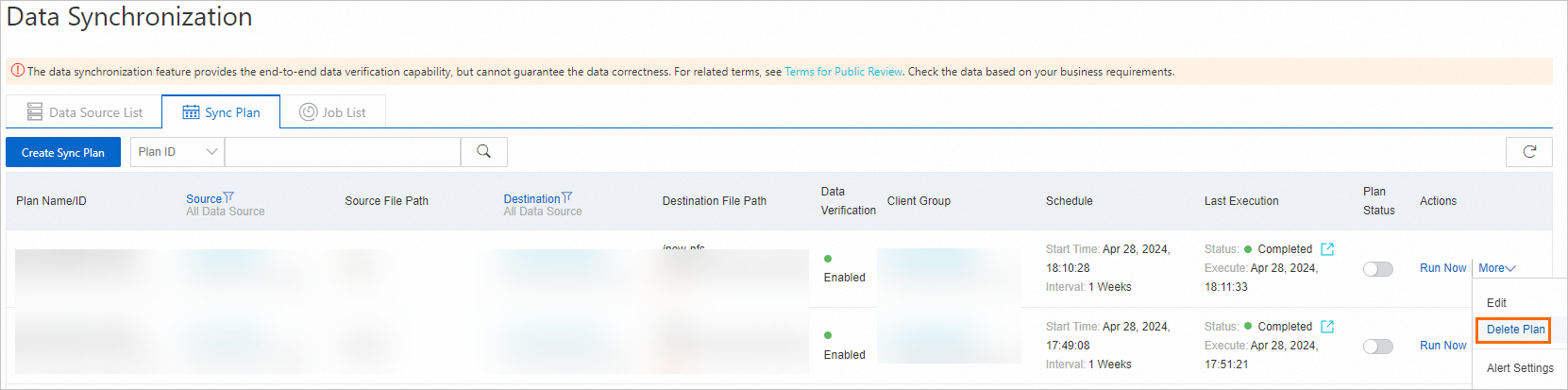
Task: Click the Source column header text
Action: pyautogui.click(x=204, y=199)
